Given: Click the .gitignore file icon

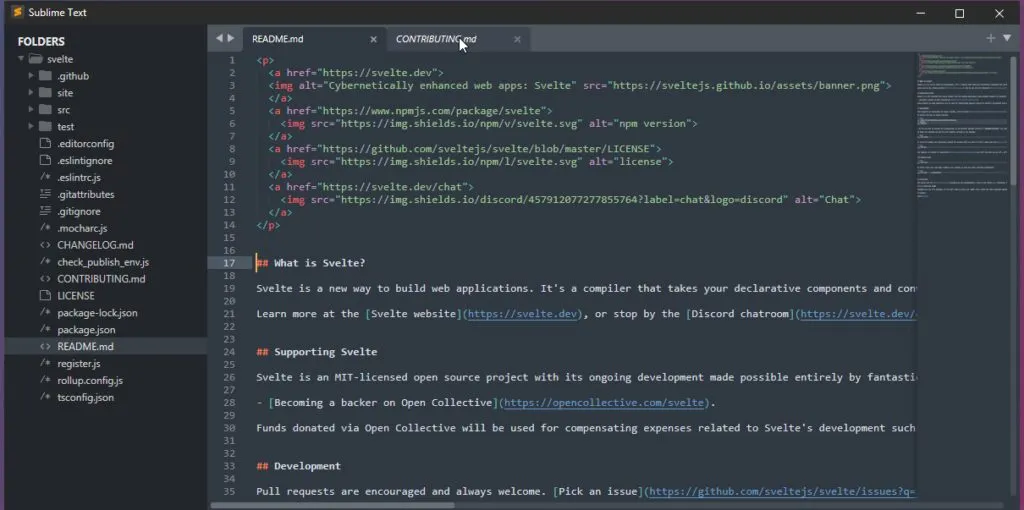Looking at the screenshot, I should point(45,211).
